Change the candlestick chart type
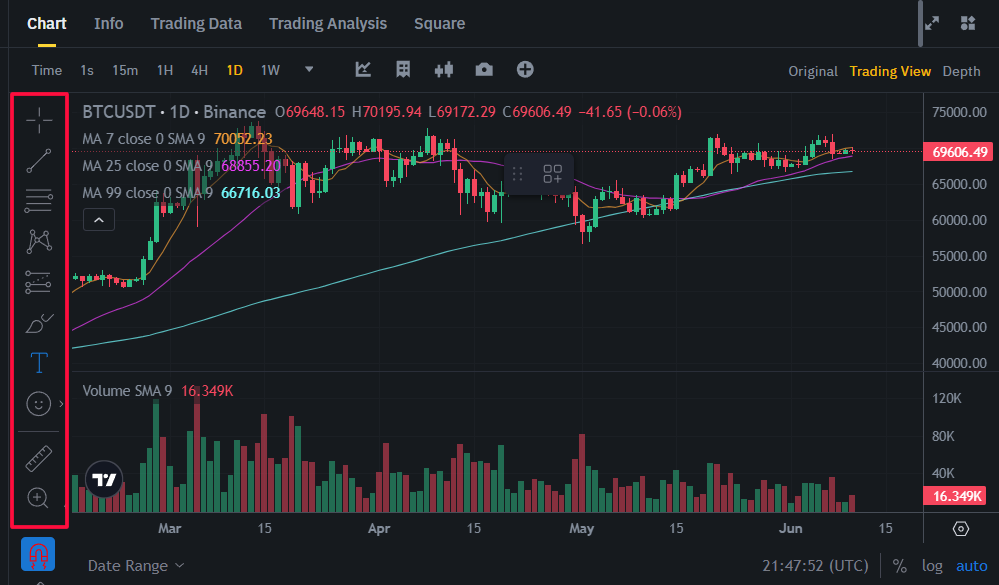This screenshot has height=585, width=999. (x=443, y=69)
